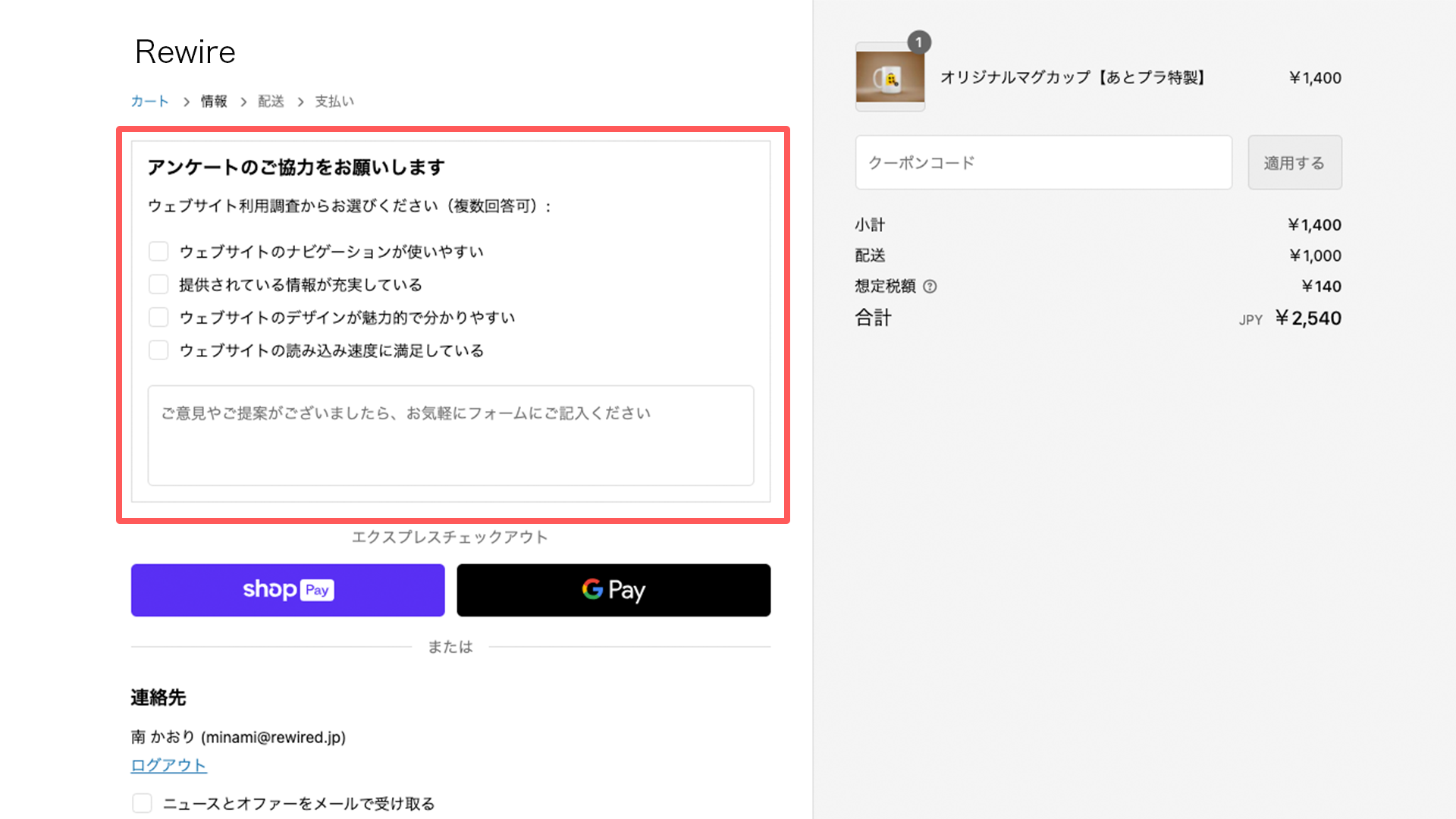Screen dimensions: 1456x819
Task: Click the Shop Pay express checkout button
Action: pyautogui.click(x=288, y=590)
